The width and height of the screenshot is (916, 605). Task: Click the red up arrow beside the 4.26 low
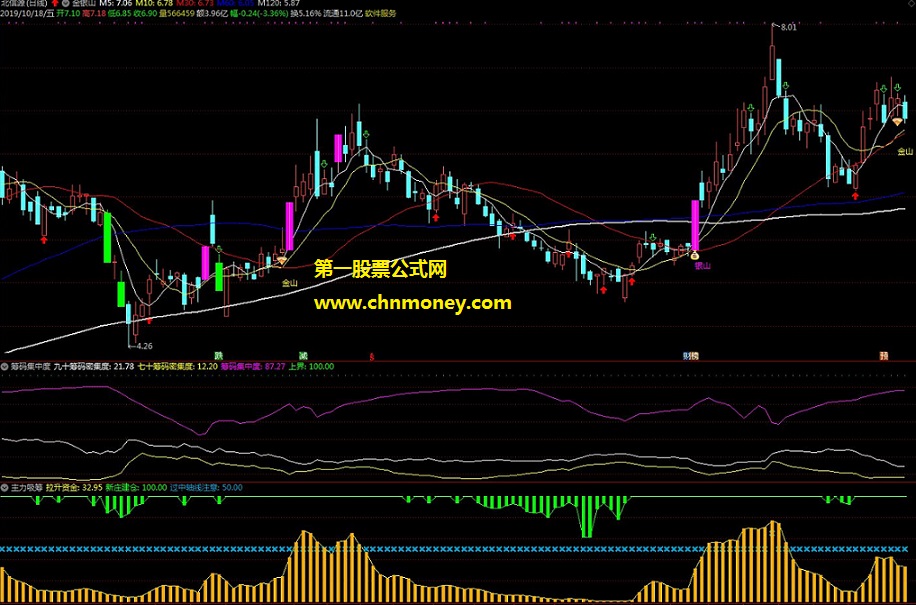[149, 320]
